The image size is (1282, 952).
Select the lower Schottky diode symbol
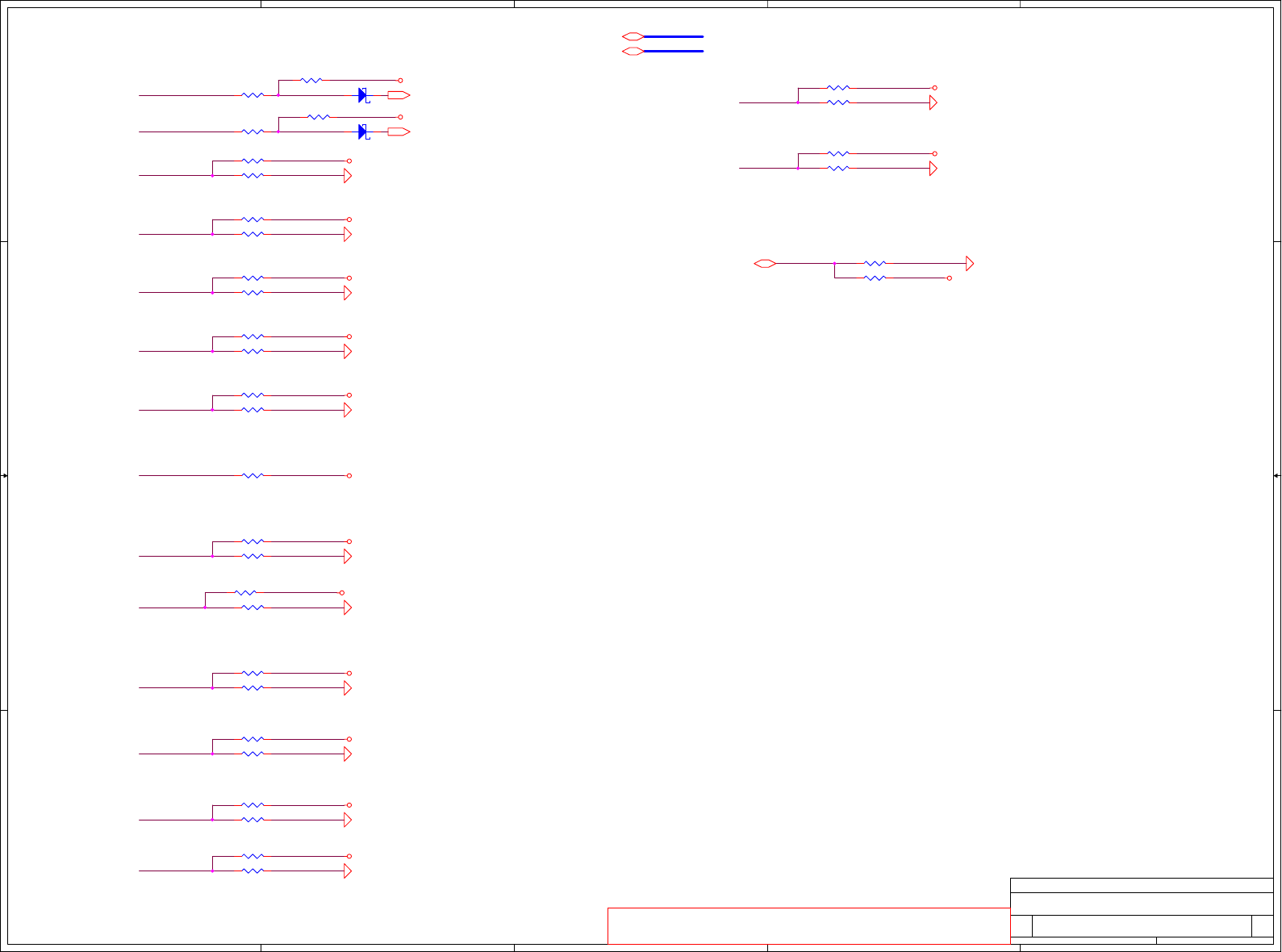[x=363, y=132]
